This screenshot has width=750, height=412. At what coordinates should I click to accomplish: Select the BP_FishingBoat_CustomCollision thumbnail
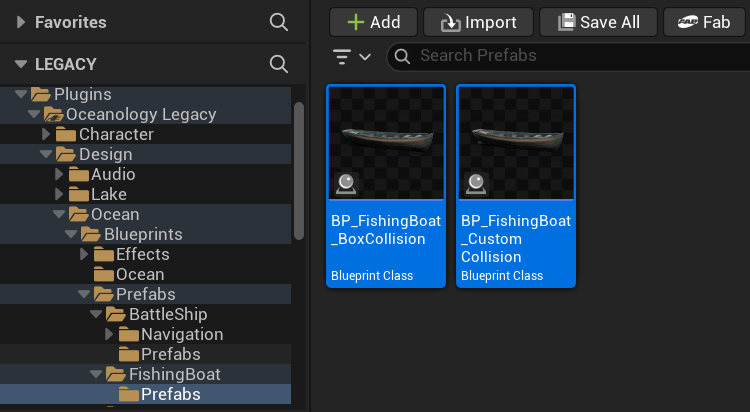[x=516, y=143]
